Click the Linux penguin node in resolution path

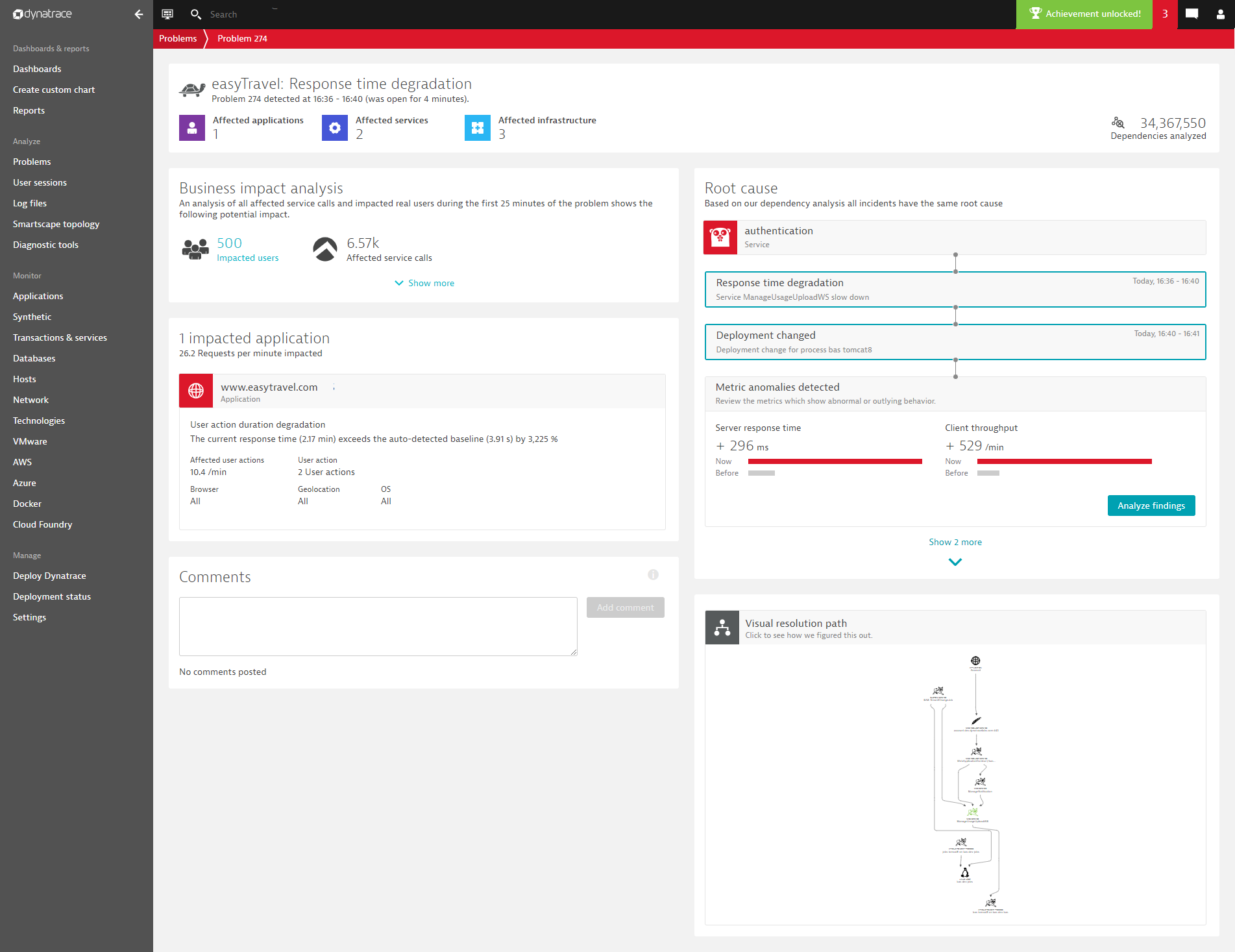pyautogui.click(x=965, y=873)
